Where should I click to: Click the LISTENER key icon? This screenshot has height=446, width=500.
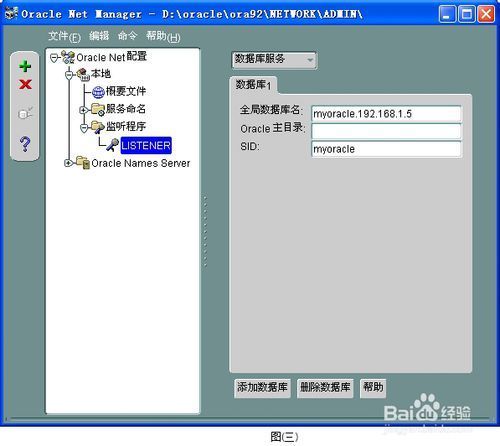click(x=113, y=145)
